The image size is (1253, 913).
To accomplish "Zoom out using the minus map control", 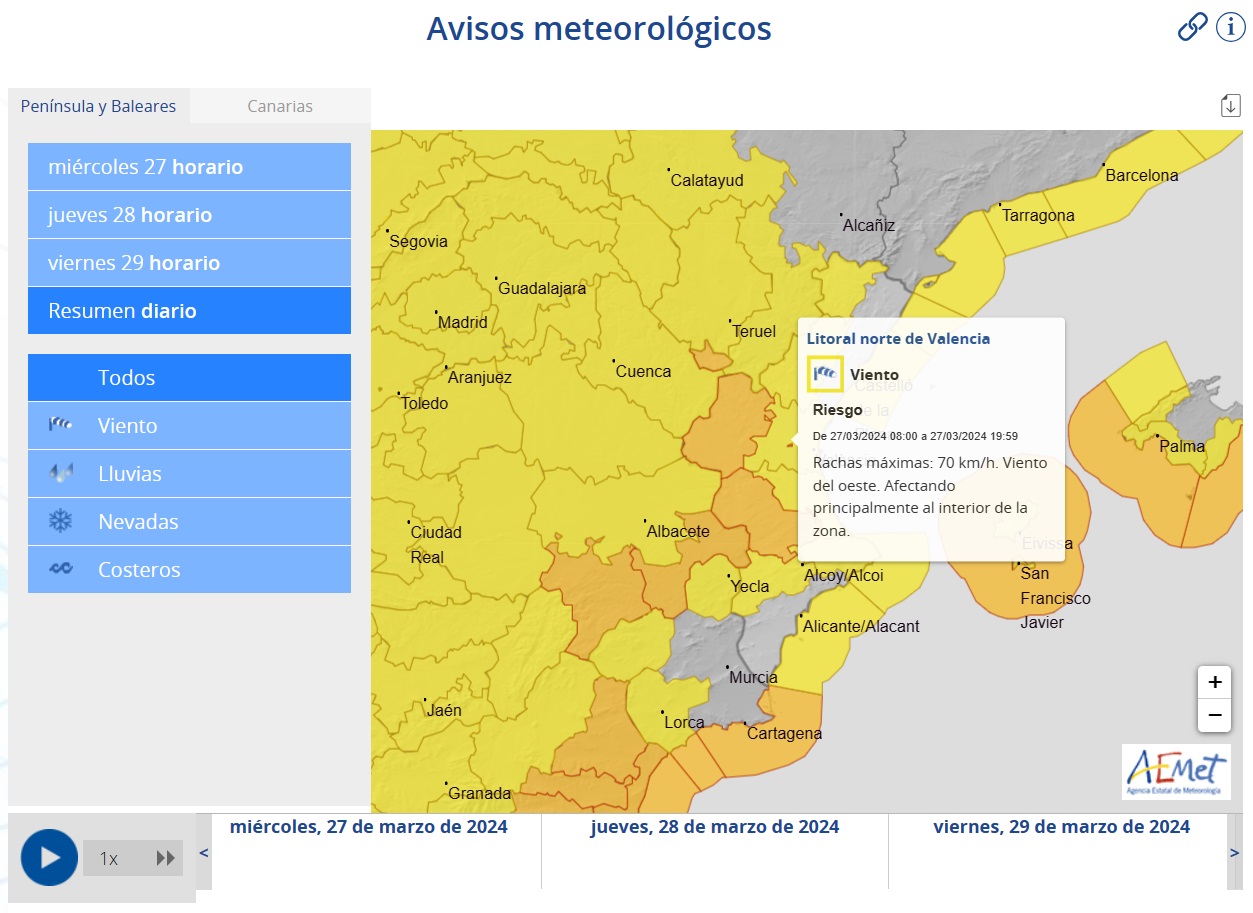I will coord(1214,716).
